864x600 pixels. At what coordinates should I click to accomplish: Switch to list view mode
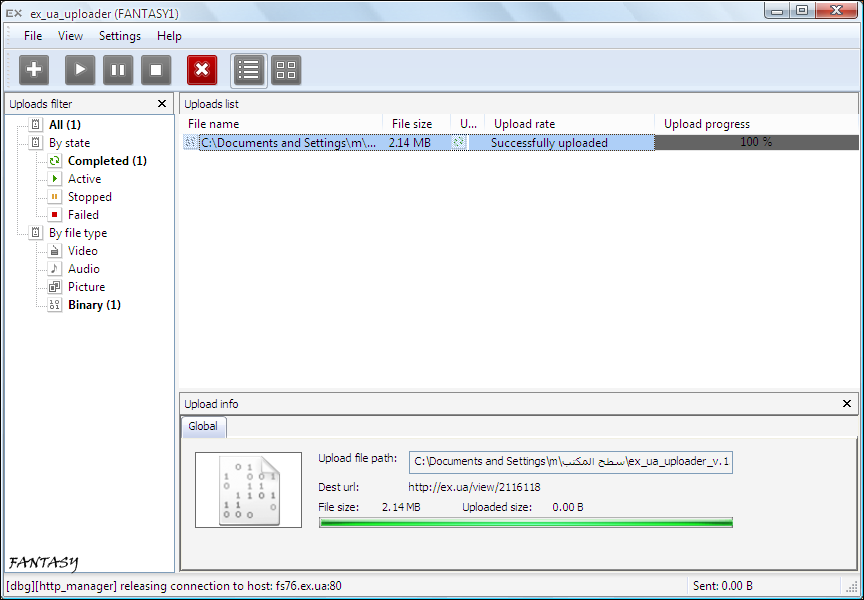coord(249,70)
